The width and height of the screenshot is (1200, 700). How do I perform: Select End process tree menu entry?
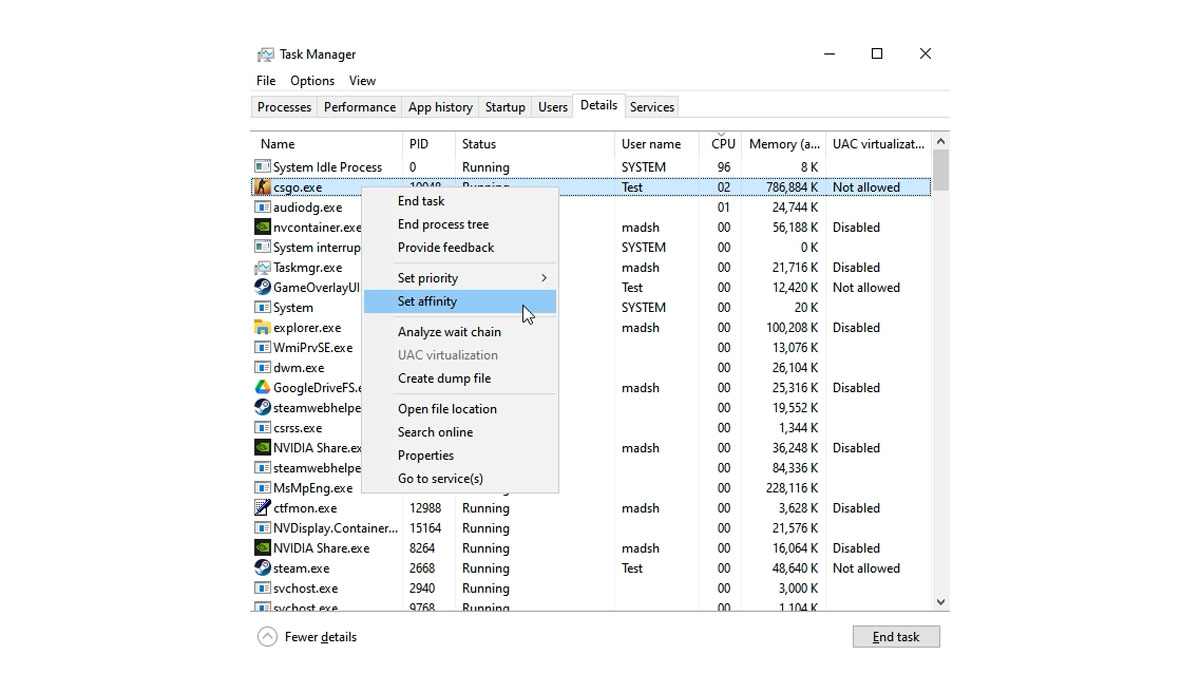pyautogui.click(x=443, y=224)
